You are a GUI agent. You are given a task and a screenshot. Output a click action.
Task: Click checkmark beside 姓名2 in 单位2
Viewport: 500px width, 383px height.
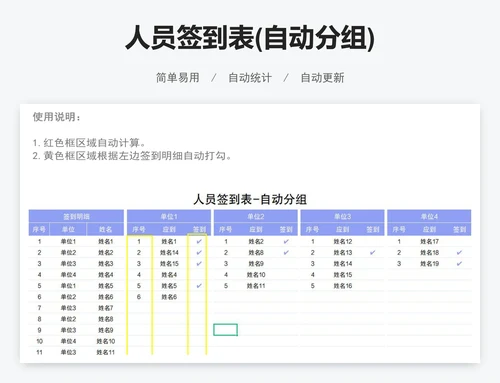[286, 241]
